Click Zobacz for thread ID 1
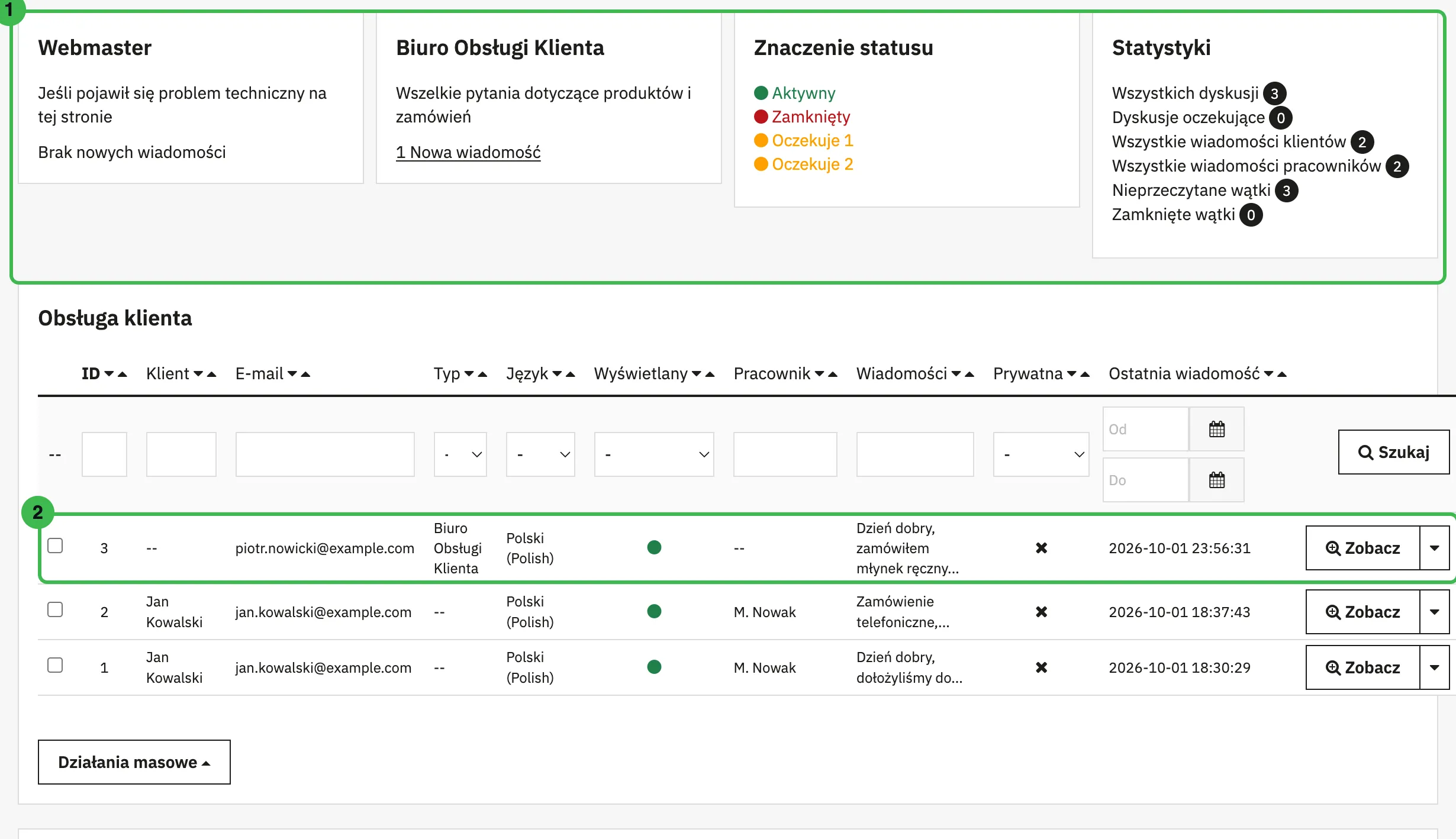1456x839 pixels. [x=1363, y=667]
